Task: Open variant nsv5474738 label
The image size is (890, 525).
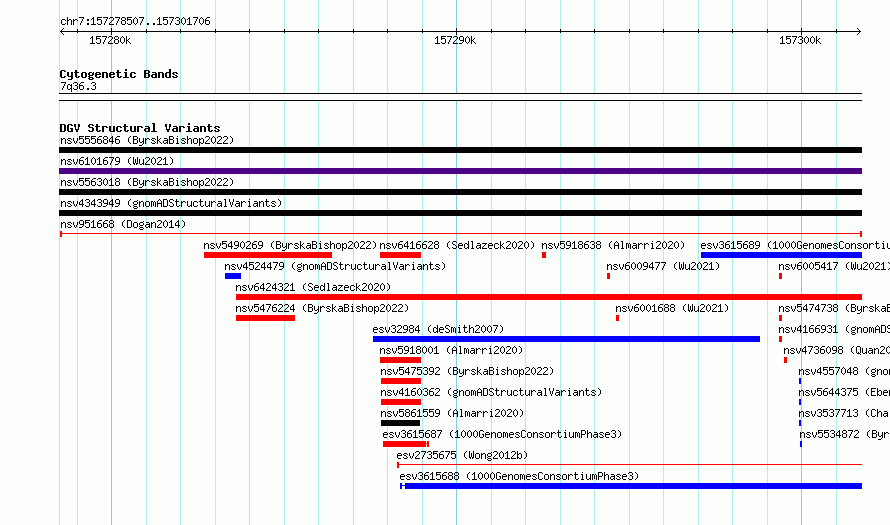Action: [834, 308]
